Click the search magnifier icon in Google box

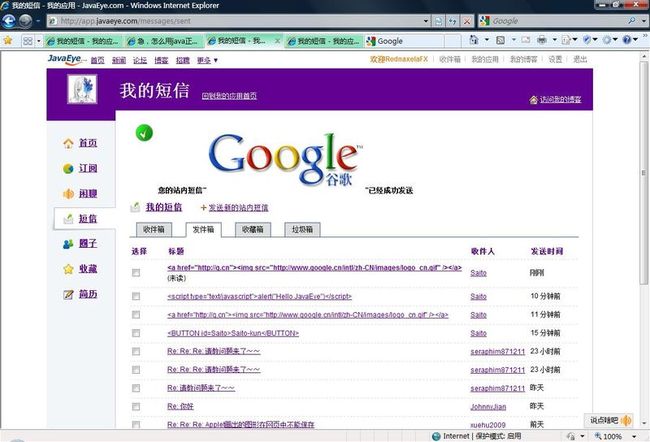click(632, 20)
